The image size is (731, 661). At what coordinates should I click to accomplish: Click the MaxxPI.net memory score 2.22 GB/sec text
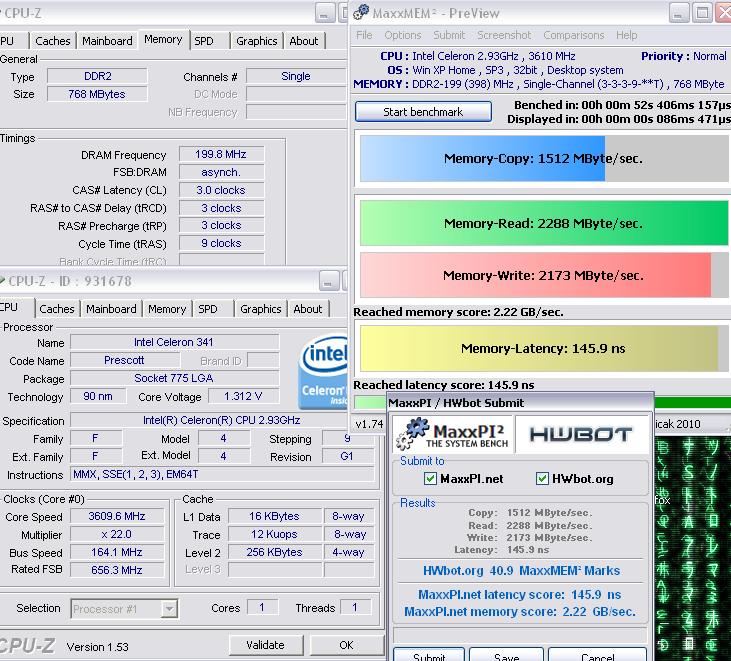tap(520, 612)
